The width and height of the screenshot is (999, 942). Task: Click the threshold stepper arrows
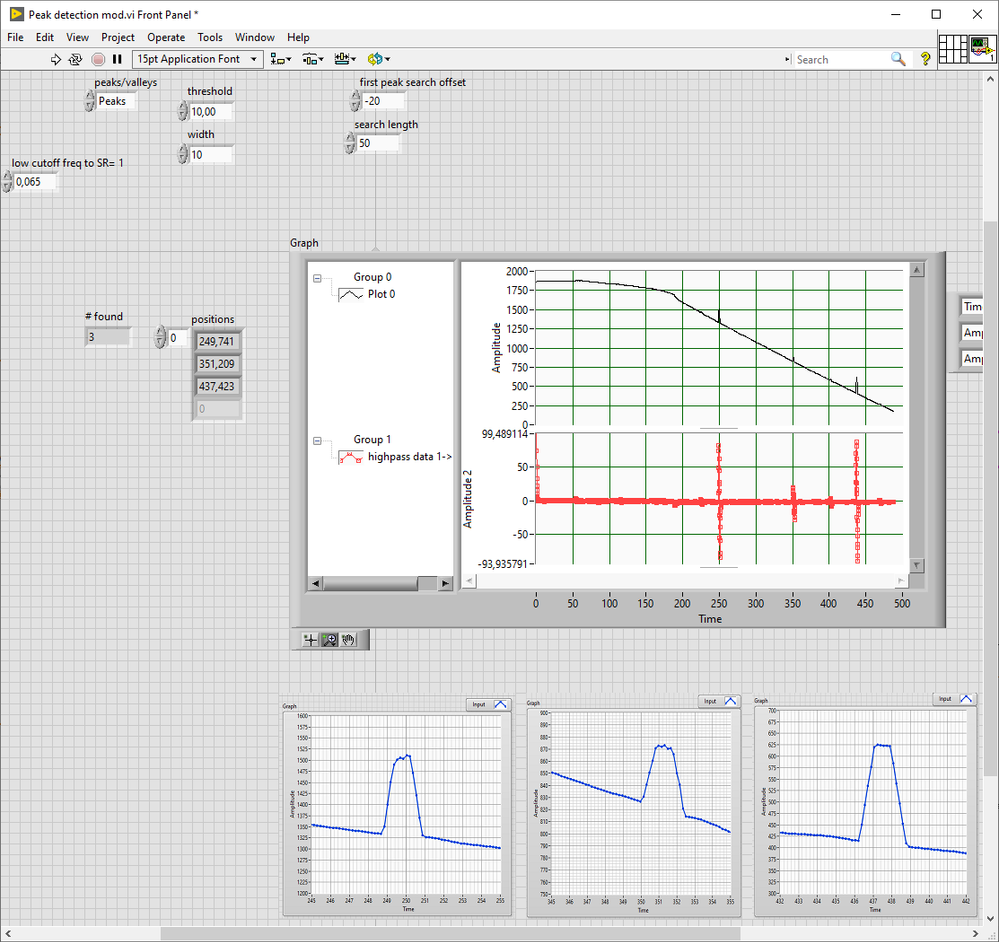(x=183, y=111)
